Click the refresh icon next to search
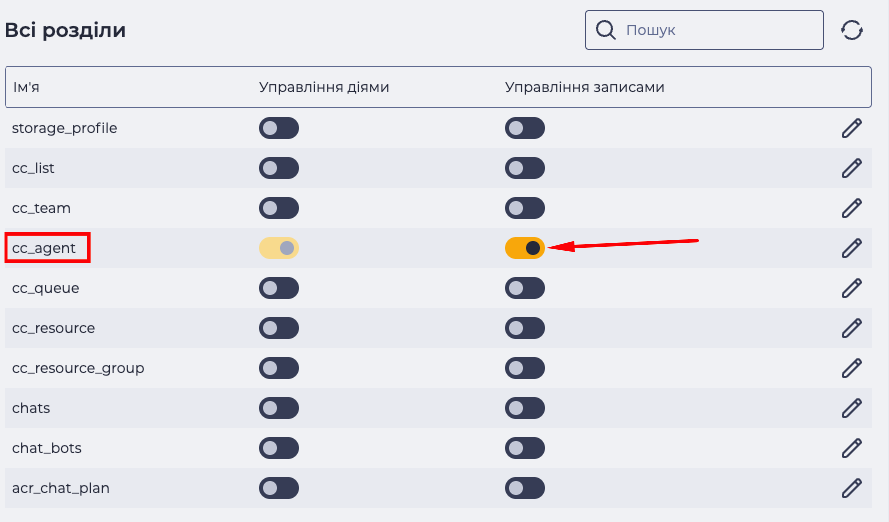 tap(852, 30)
